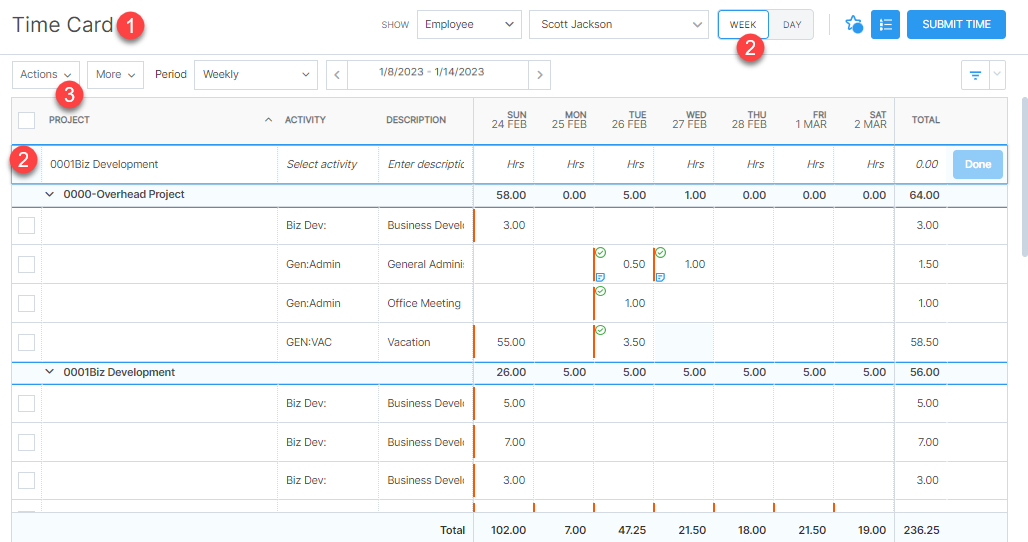Switch to the Day view tab
Screen dimensions: 1028x542
pos(792,24)
